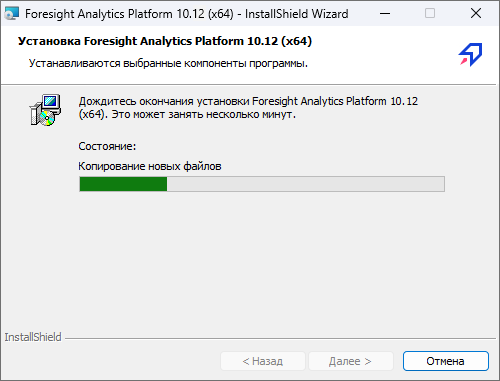
Task: Cancel the installation with the Отмена button
Action: coord(446,361)
